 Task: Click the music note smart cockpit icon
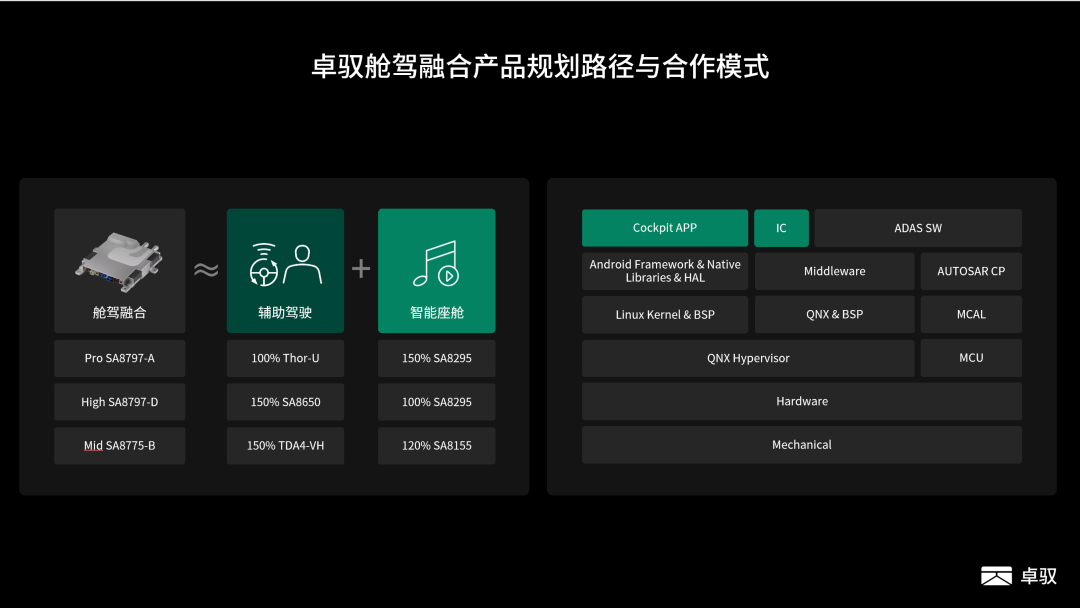436,264
